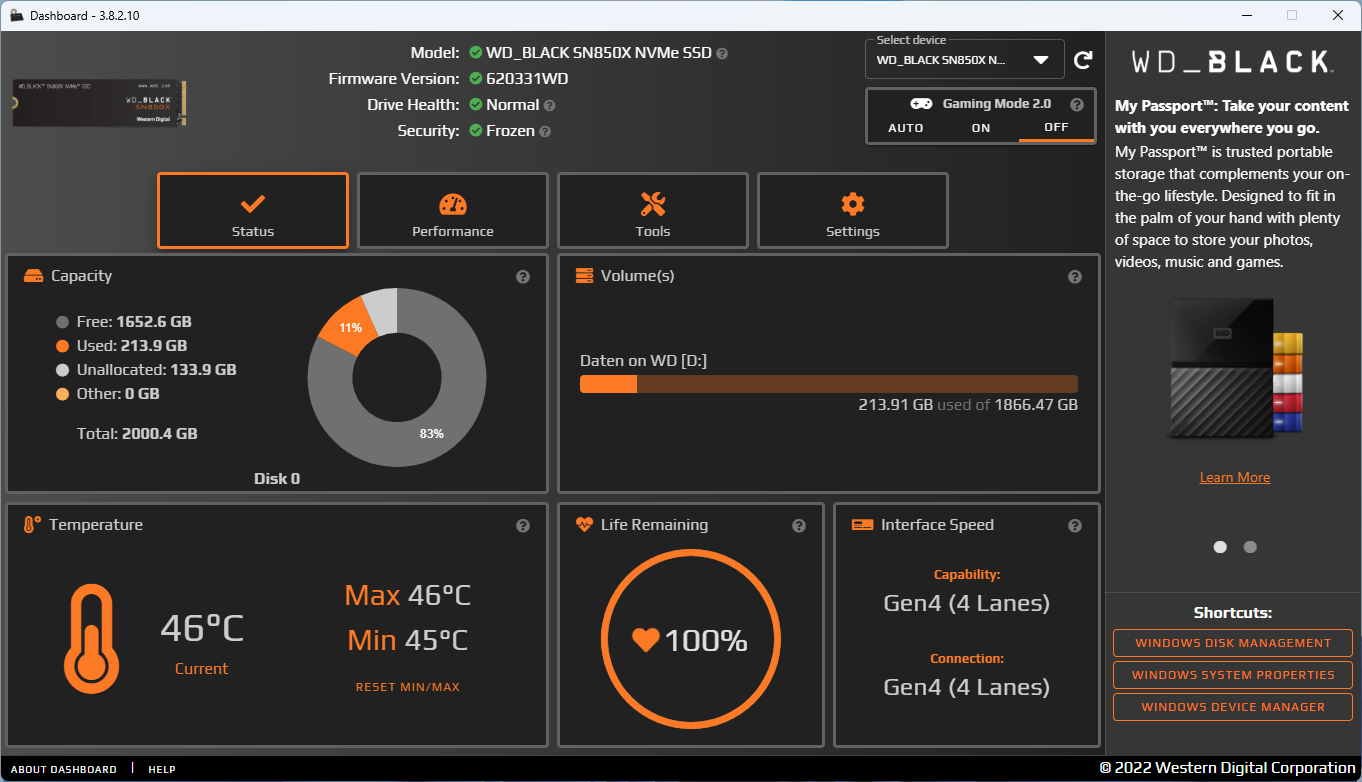Switch to the Settings tab
Image resolution: width=1362 pixels, height=782 pixels.
(x=853, y=210)
